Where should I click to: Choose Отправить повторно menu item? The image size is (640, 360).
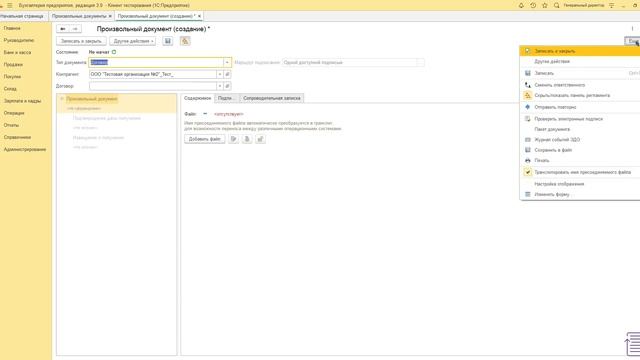[x=580, y=107]
